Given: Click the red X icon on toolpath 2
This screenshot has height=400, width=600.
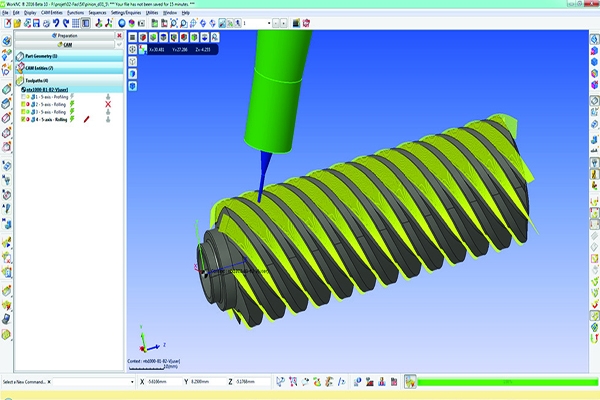Looking at the screenshot, I should click(x=107, y=104).
